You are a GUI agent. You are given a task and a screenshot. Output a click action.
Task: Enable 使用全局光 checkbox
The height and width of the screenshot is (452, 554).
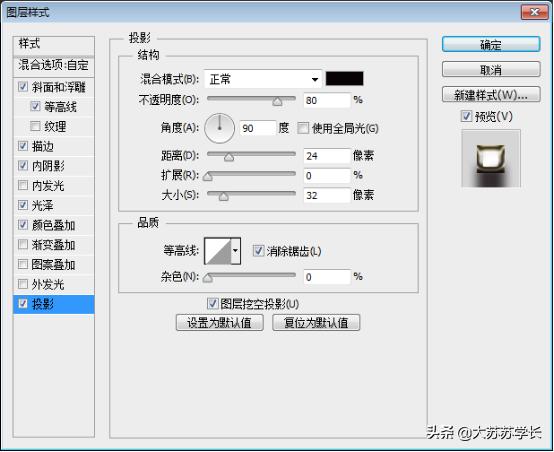[x=303, y=128]
